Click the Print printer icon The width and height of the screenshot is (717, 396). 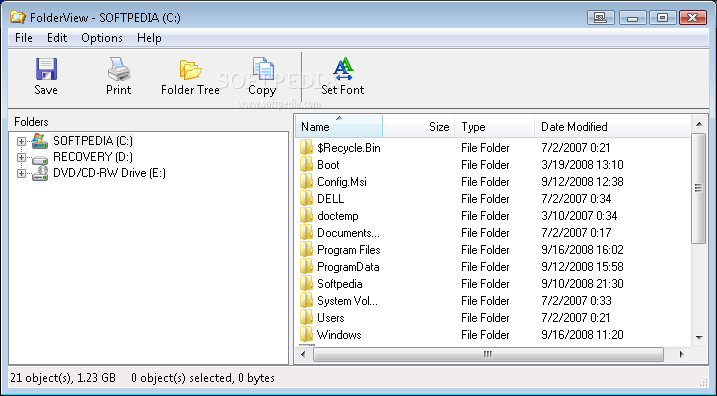click(x=119, y=69)
